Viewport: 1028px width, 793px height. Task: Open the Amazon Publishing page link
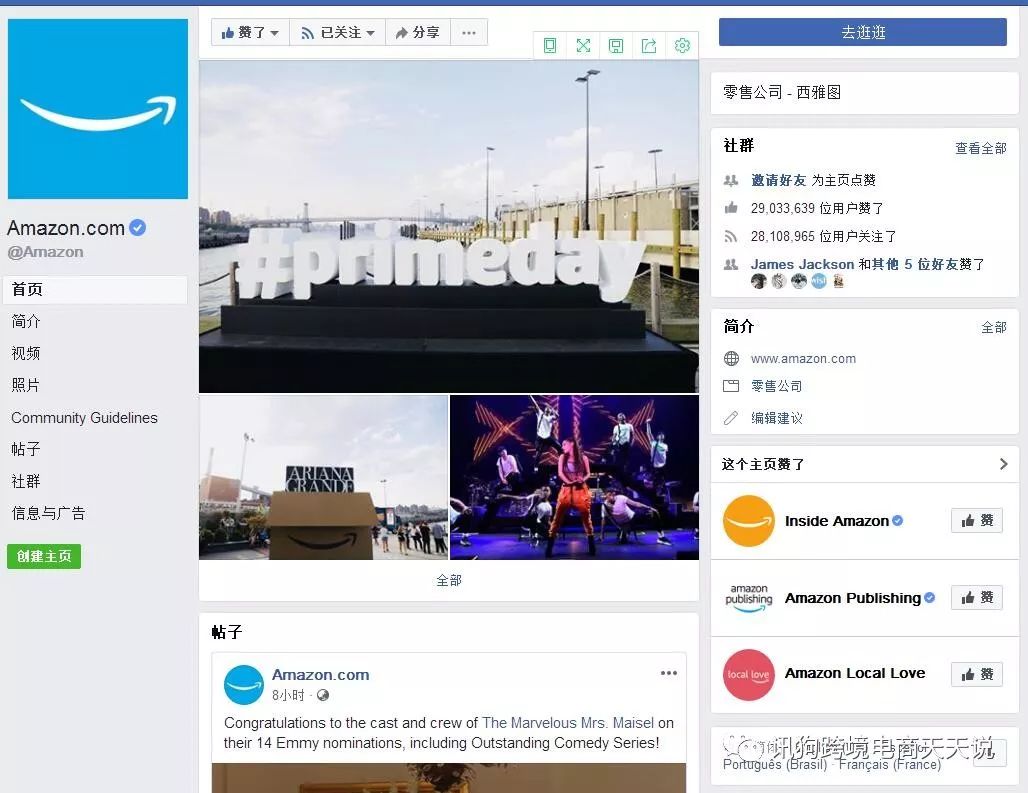pyautogui.click(x=852, y=598)
